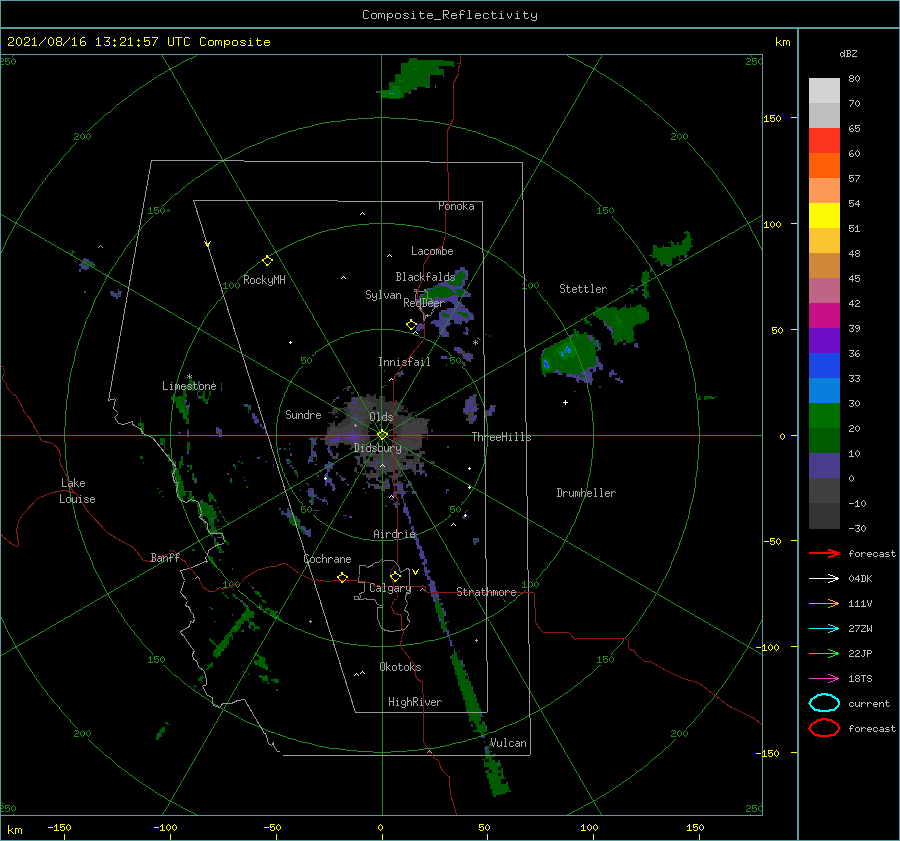Click the Innisfail label
Screen dimensions: 900x841
pos(404,362)
